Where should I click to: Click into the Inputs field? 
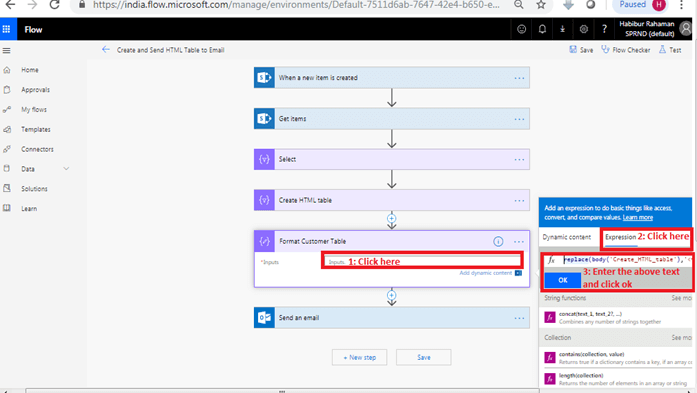(x=422, y=261)
